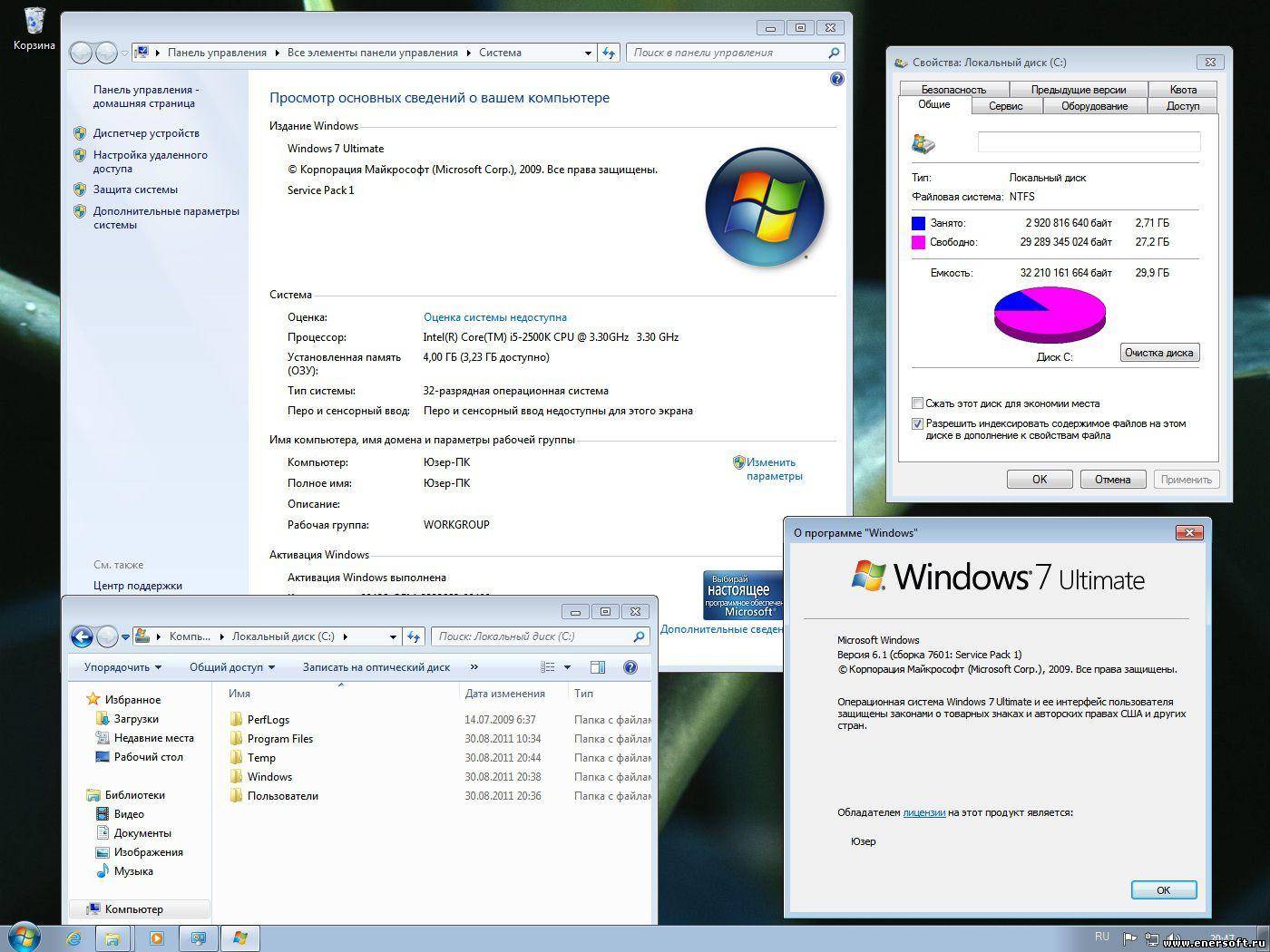Open recent pages dropdown in System window
Image resolution: width=1270 pixels, height=952 pixels.
pos(124,53)
